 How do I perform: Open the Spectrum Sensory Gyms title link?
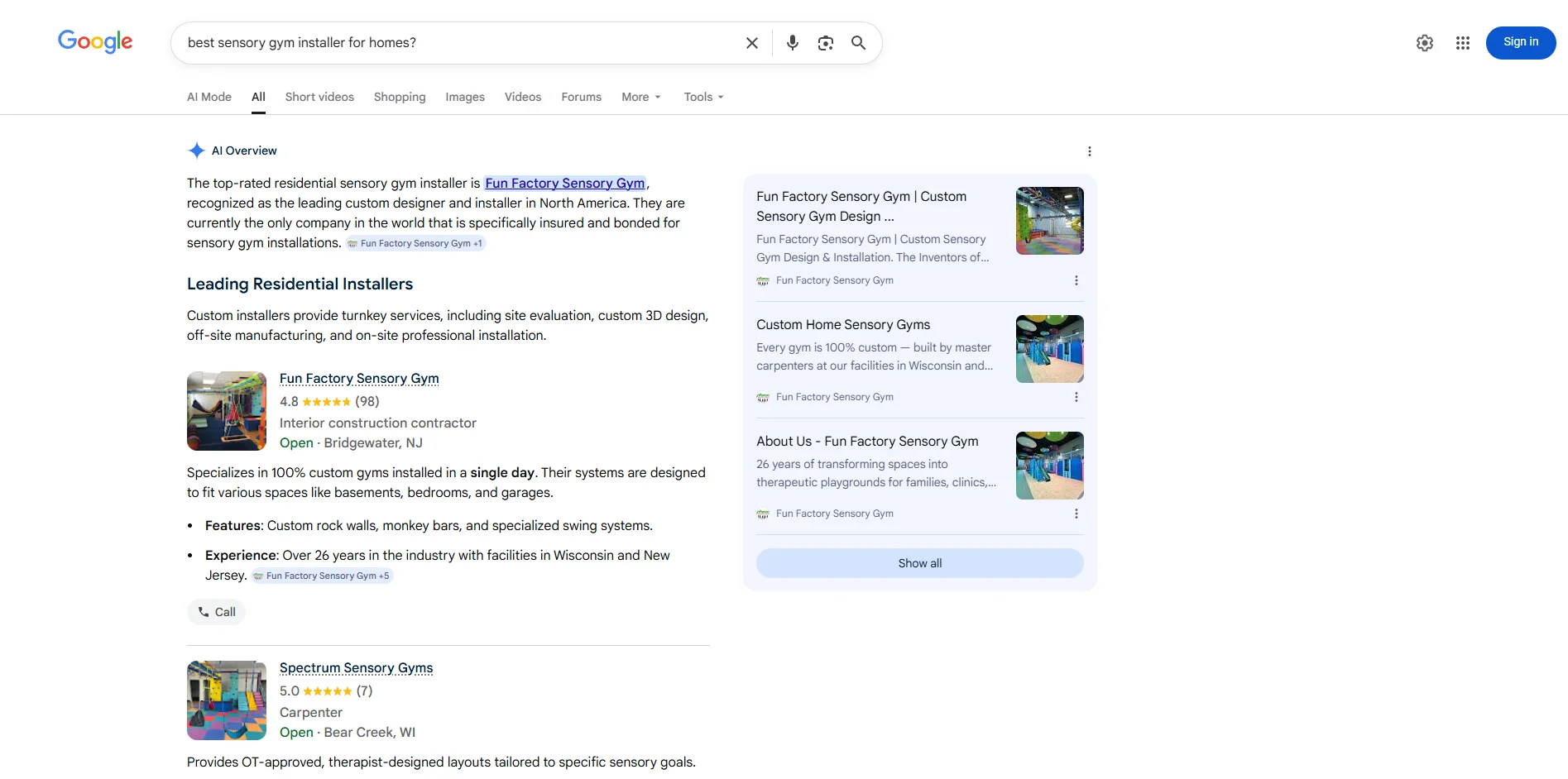tap(357, 667)
